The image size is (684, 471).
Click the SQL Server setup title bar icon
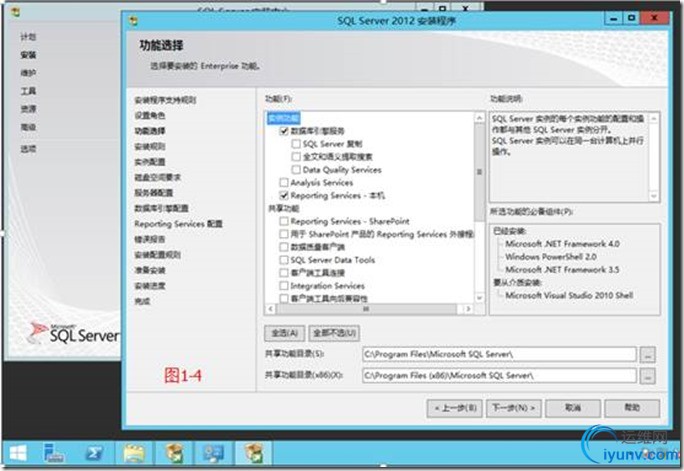(133, 20)
